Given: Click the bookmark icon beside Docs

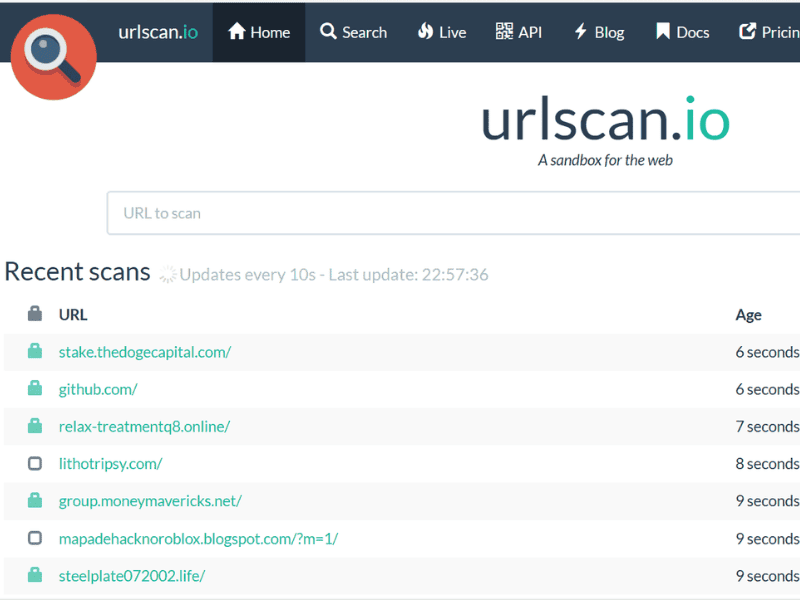Looking at the screenshot, I should coord(663,32).
